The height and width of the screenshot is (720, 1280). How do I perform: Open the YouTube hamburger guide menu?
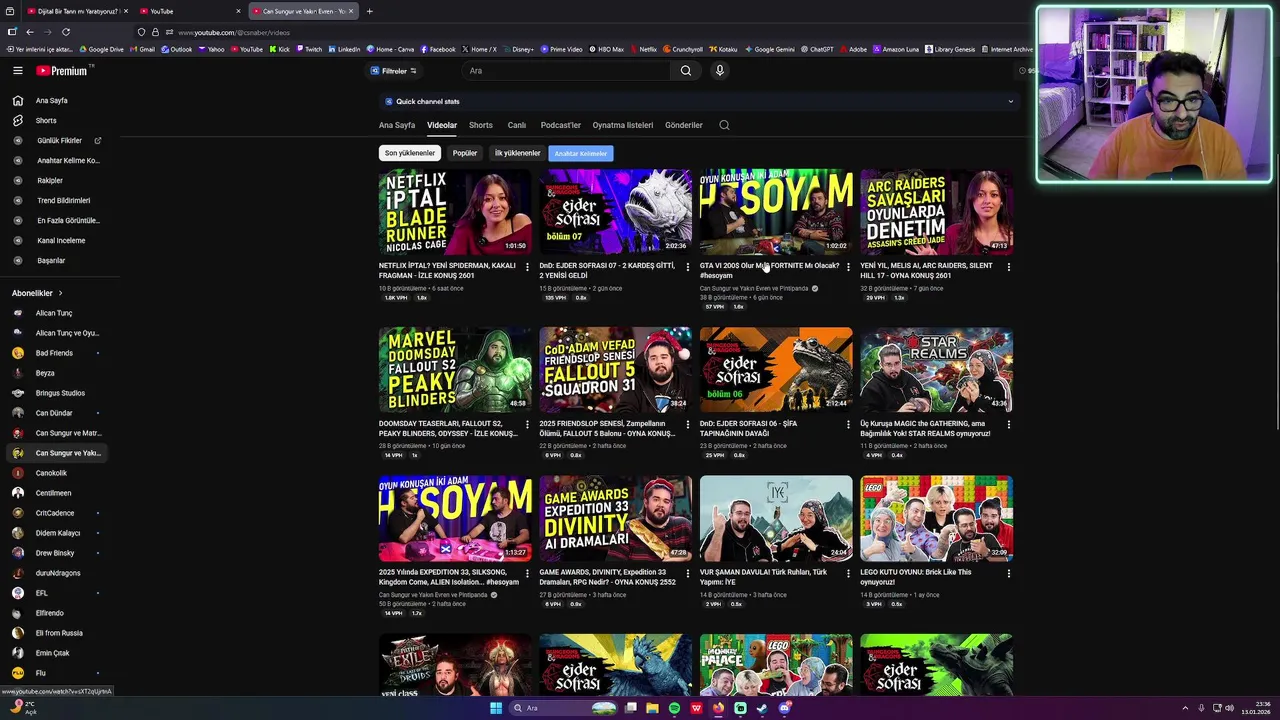coord(17,71)
